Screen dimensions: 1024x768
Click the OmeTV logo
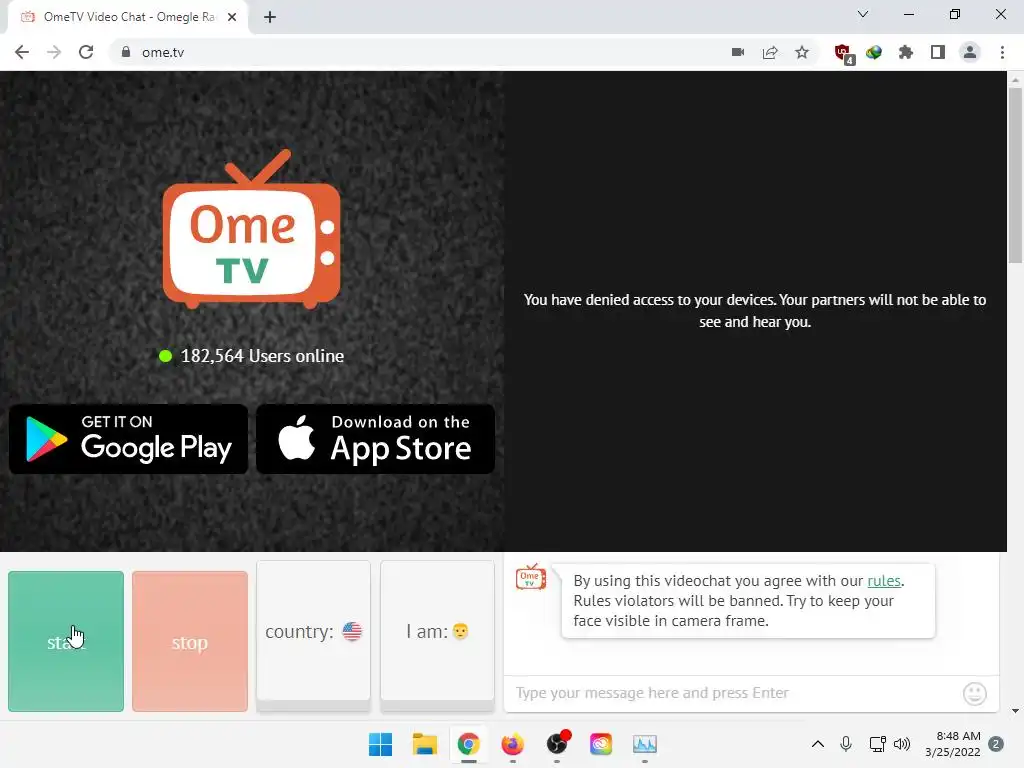click(x=251, y=229)
